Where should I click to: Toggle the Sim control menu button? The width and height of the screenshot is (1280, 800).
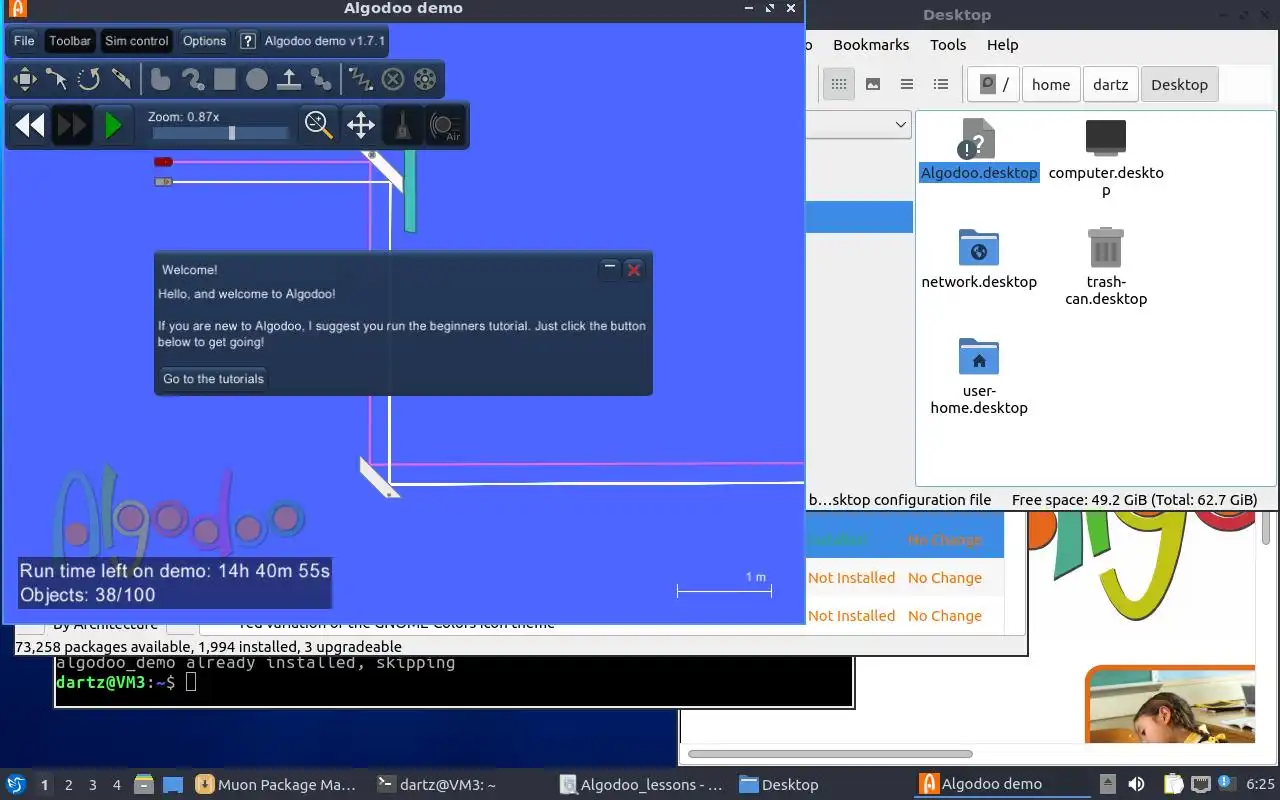point(136,41)
